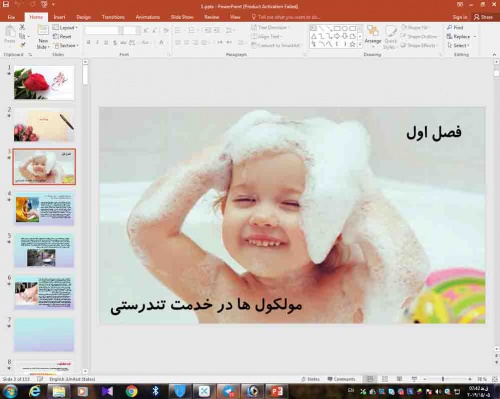Open the Section dropdown
This screenshot has width=500, height=399.
(66, 45)
